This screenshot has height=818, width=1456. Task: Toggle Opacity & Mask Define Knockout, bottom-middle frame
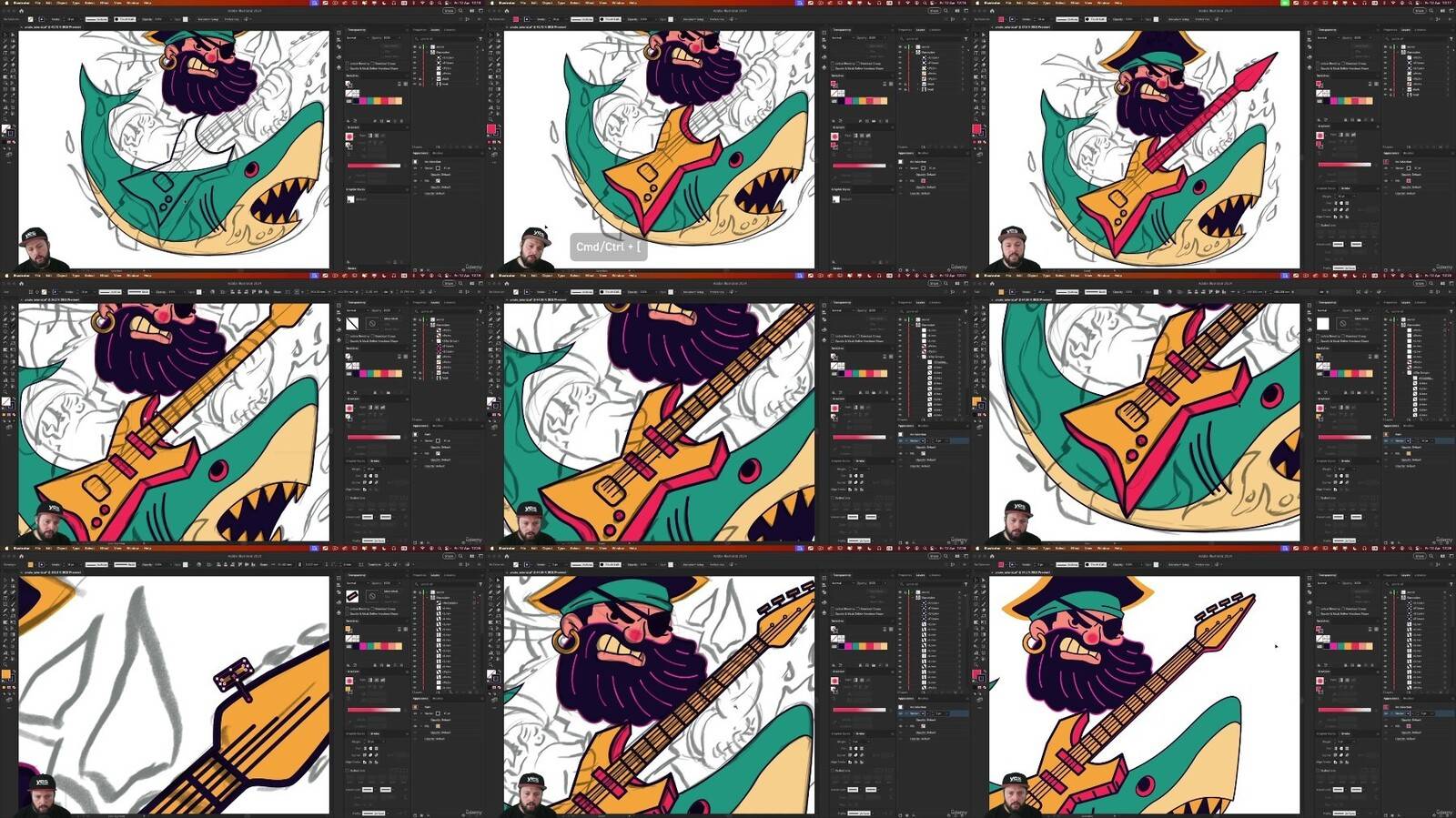[833, 614]
